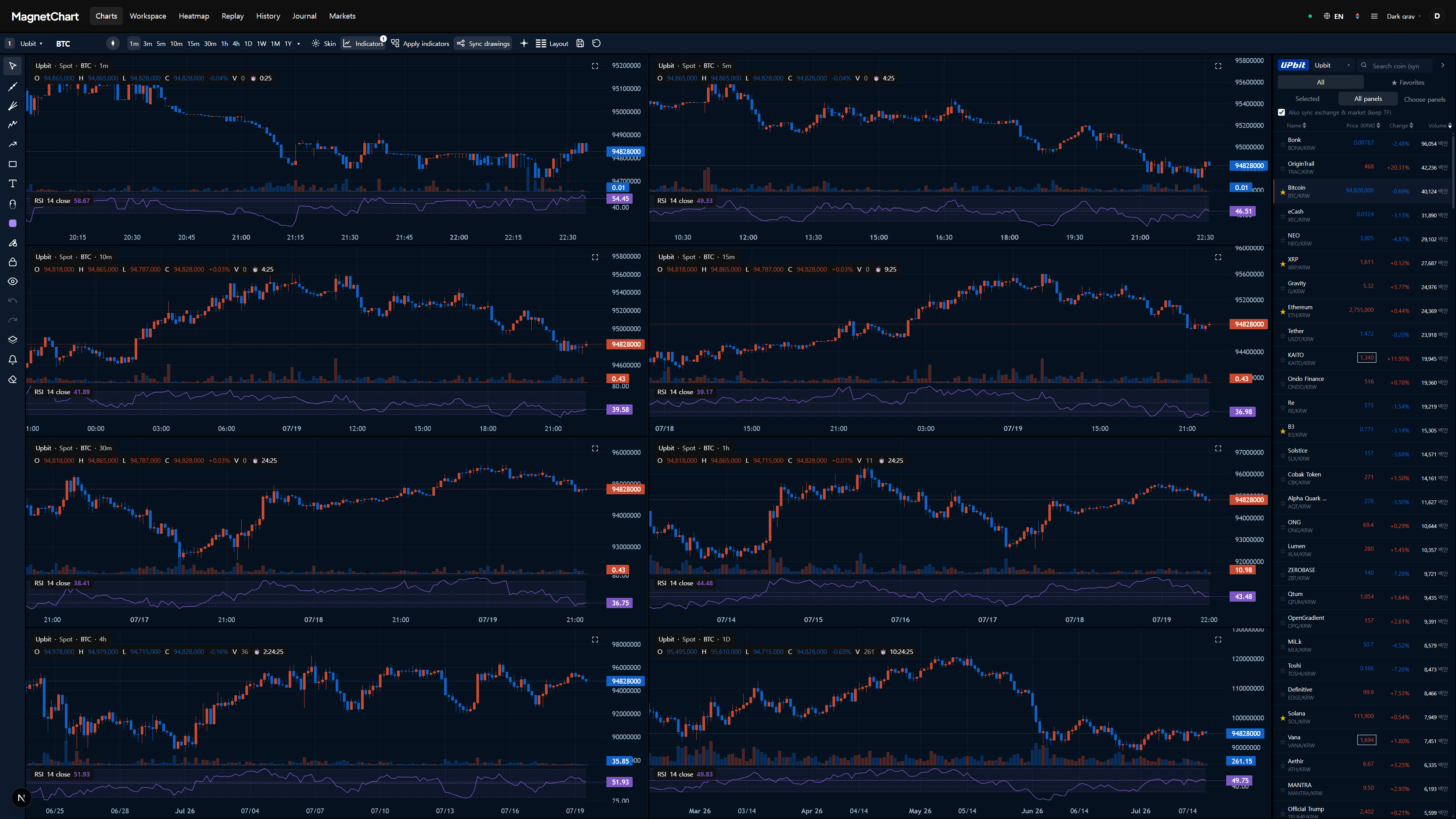Select the cursor pointer tool
This screenshot has width=1456, height=819.
point(13,66)
